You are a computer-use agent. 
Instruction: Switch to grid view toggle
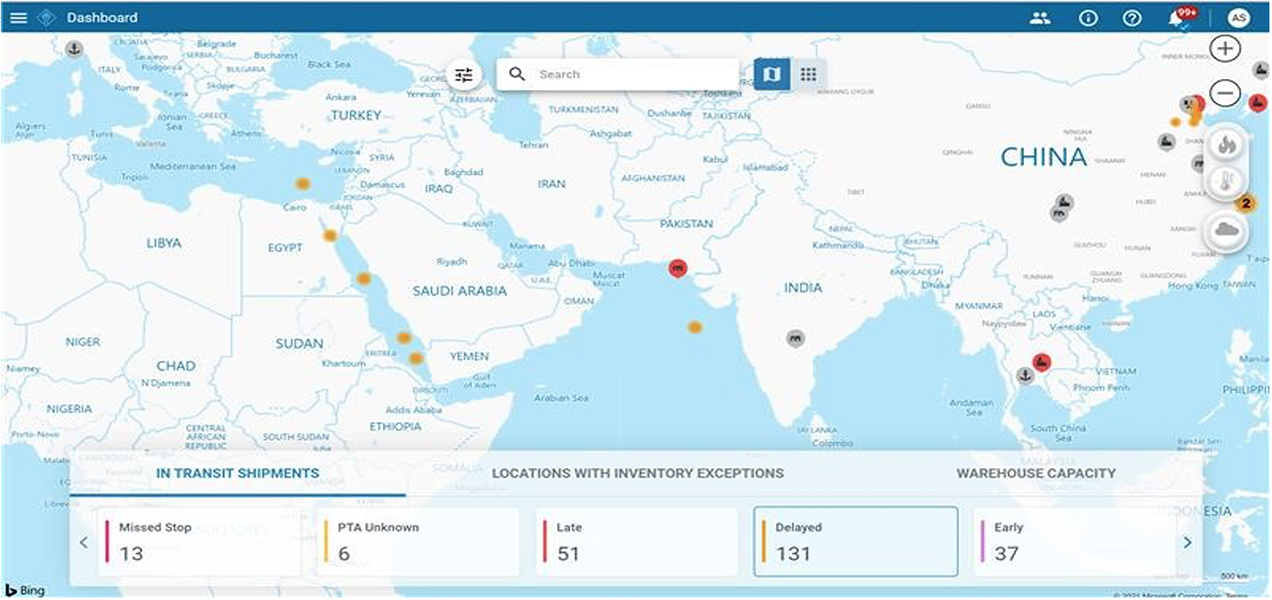coord(809,75)
